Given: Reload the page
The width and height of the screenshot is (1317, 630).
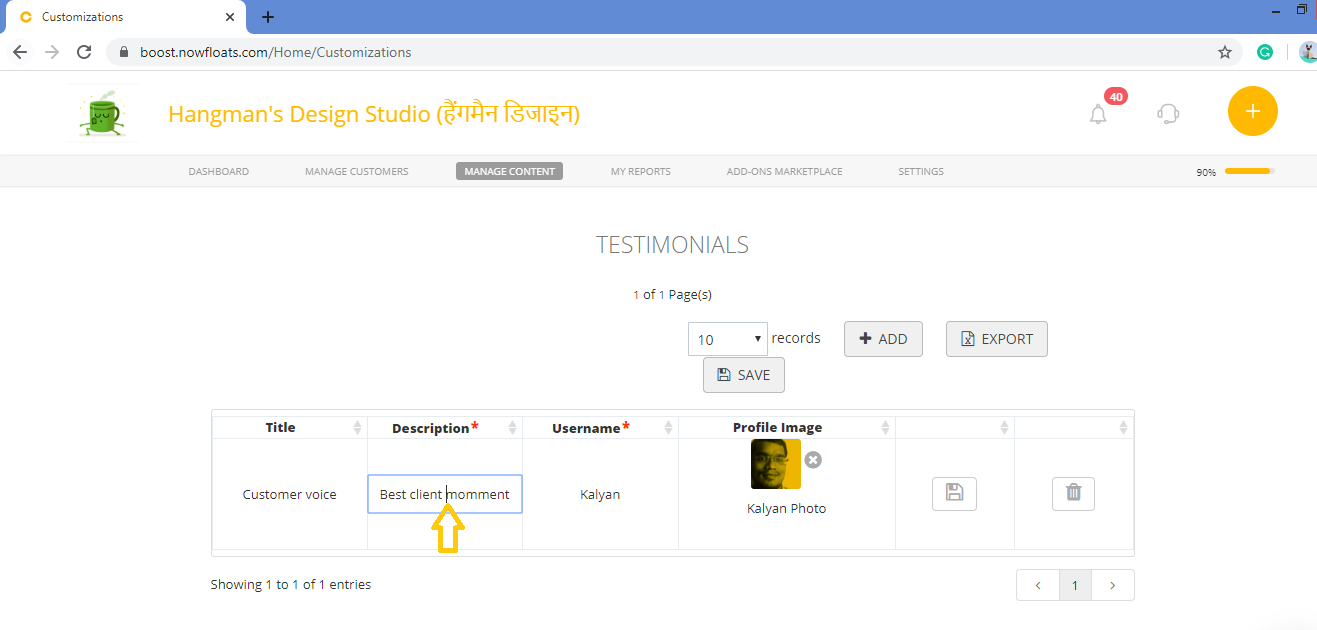Looking at the screenshot, I should click(x=84, y=52).
